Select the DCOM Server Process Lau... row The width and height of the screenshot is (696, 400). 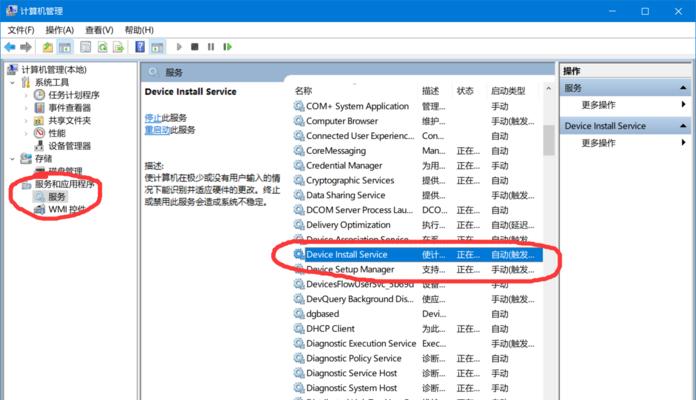click(417, 210)
